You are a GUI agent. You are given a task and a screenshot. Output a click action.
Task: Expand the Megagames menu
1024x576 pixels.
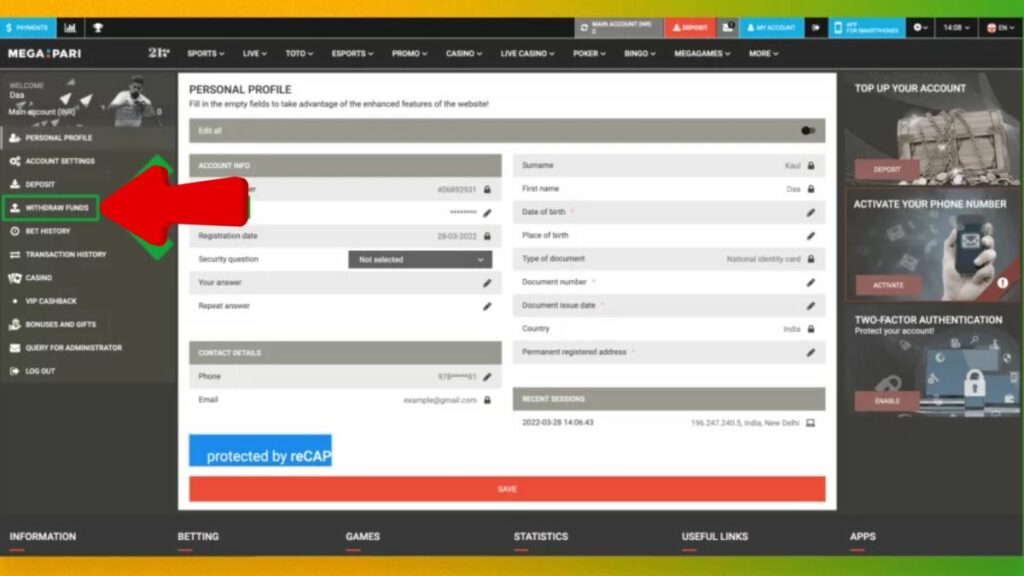(702, 54)
